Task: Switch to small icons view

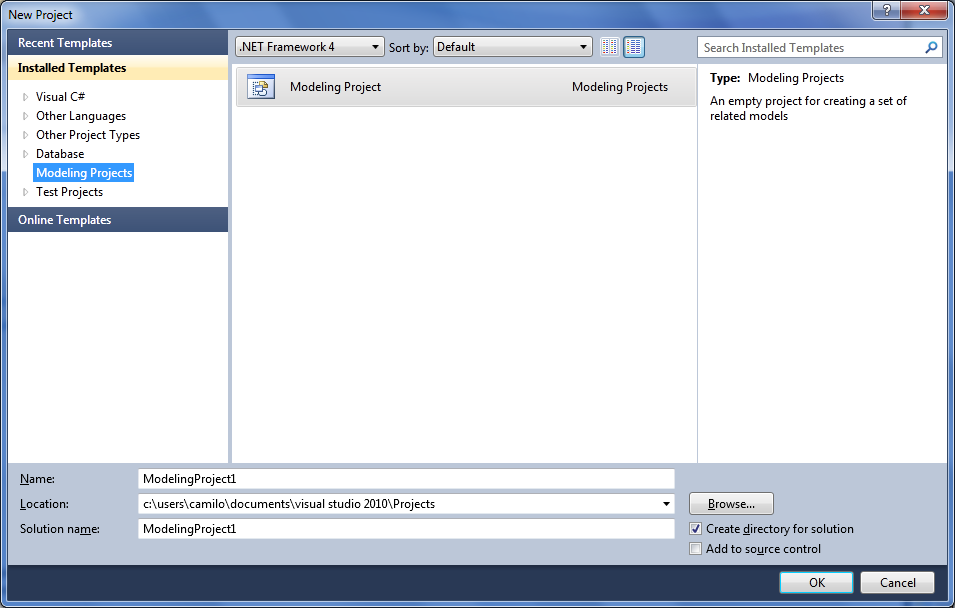Action: coord(609,47)
